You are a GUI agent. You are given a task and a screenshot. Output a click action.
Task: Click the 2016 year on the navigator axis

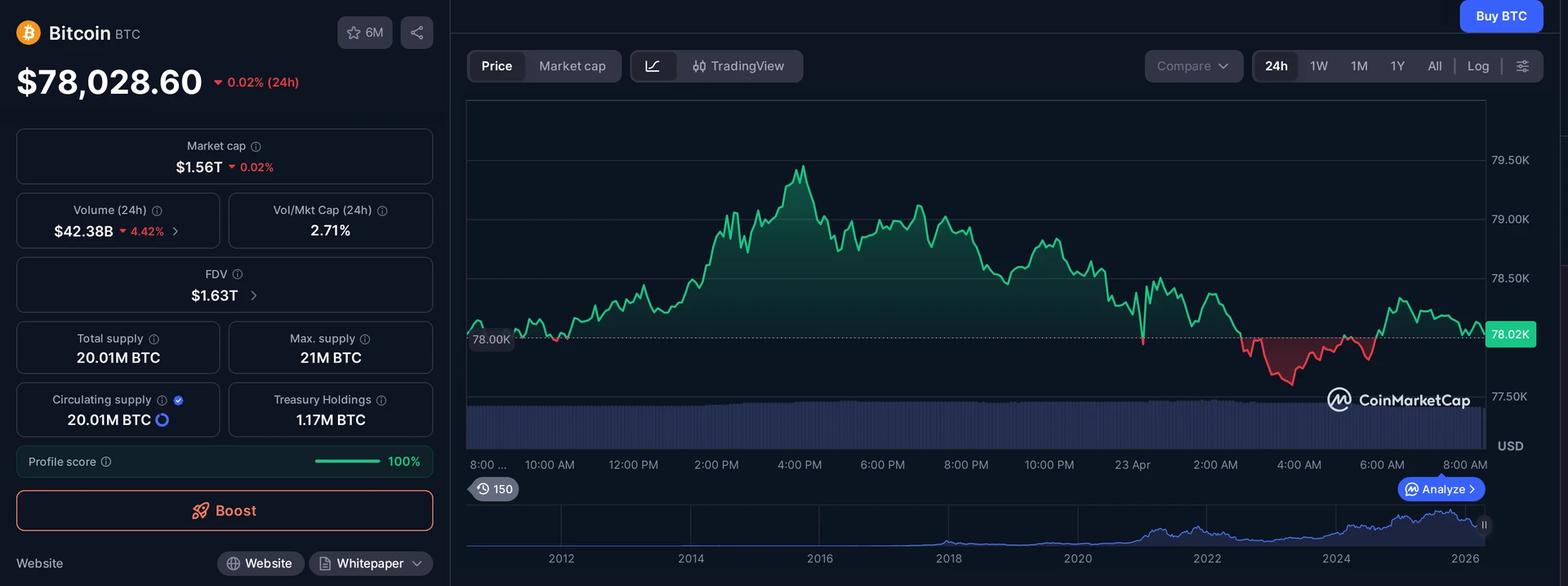(x=820, y=559)
